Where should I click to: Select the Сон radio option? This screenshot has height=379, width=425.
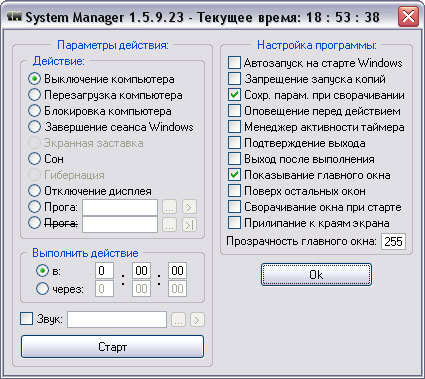click(x=34, y=159)
